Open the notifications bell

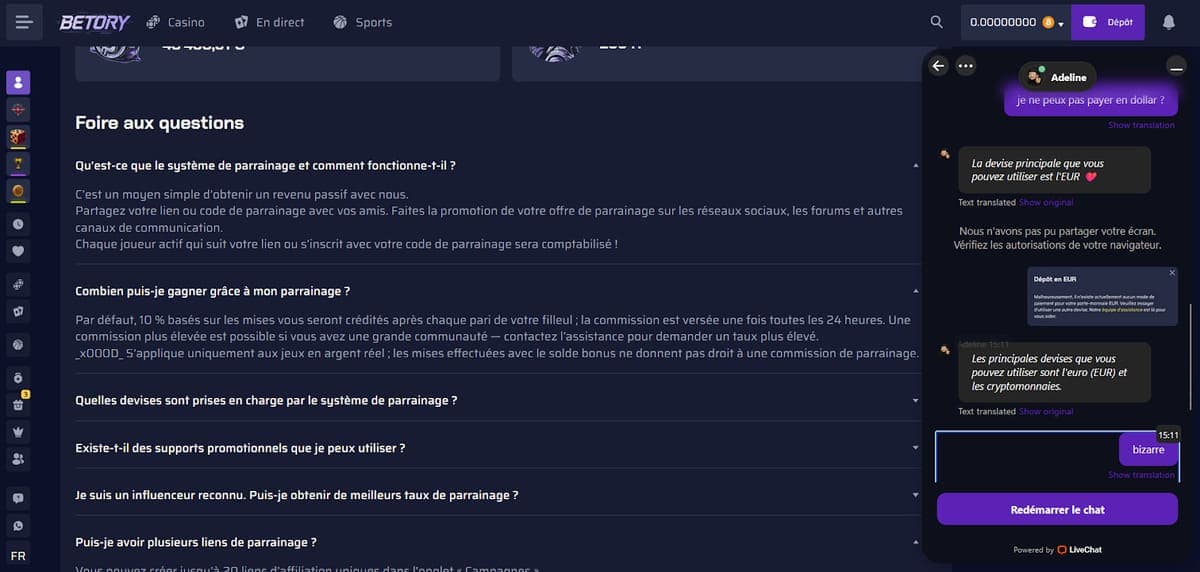click(1168, 22)
